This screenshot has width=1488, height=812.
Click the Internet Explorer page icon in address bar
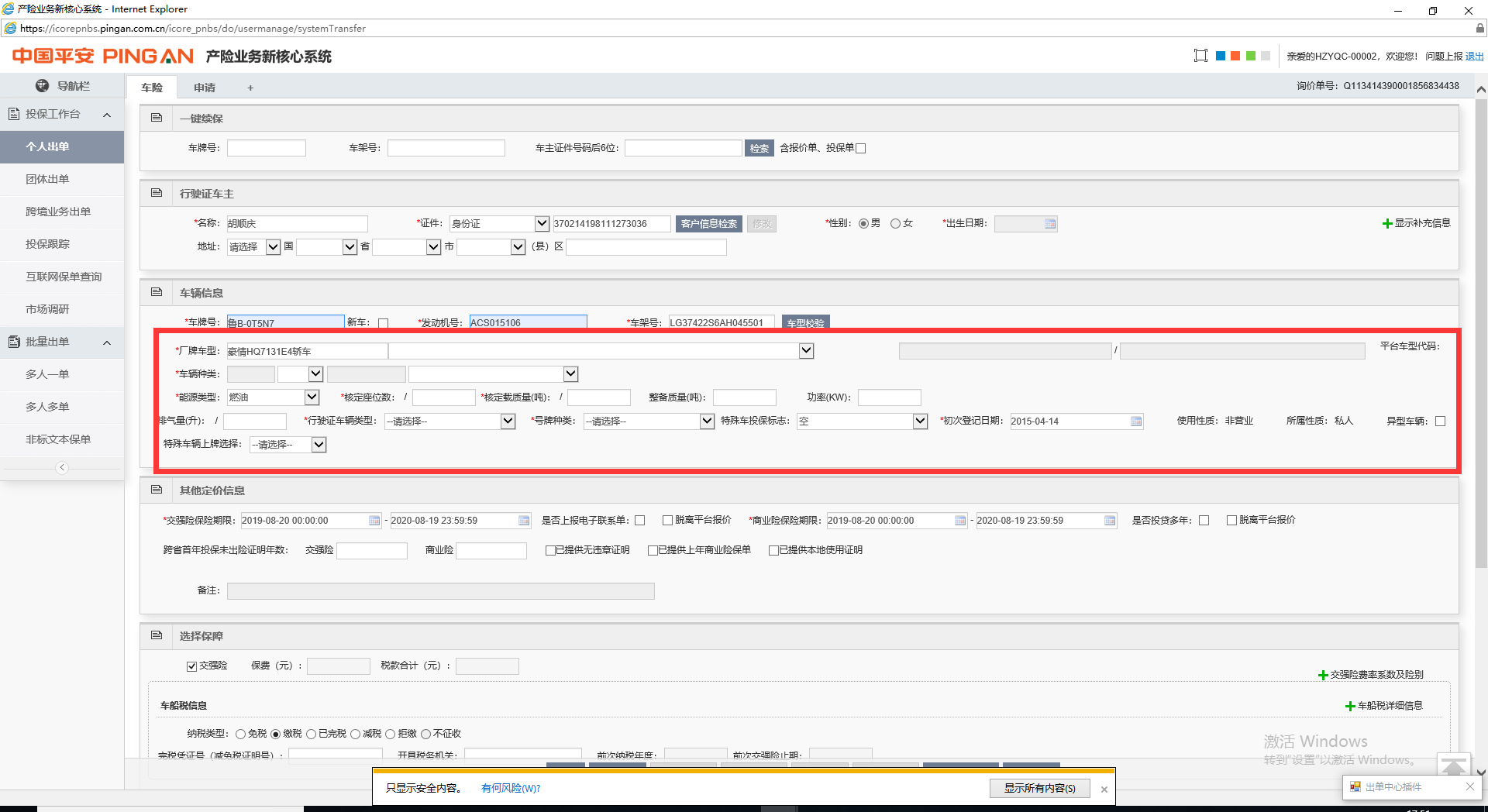click(10, 28)
